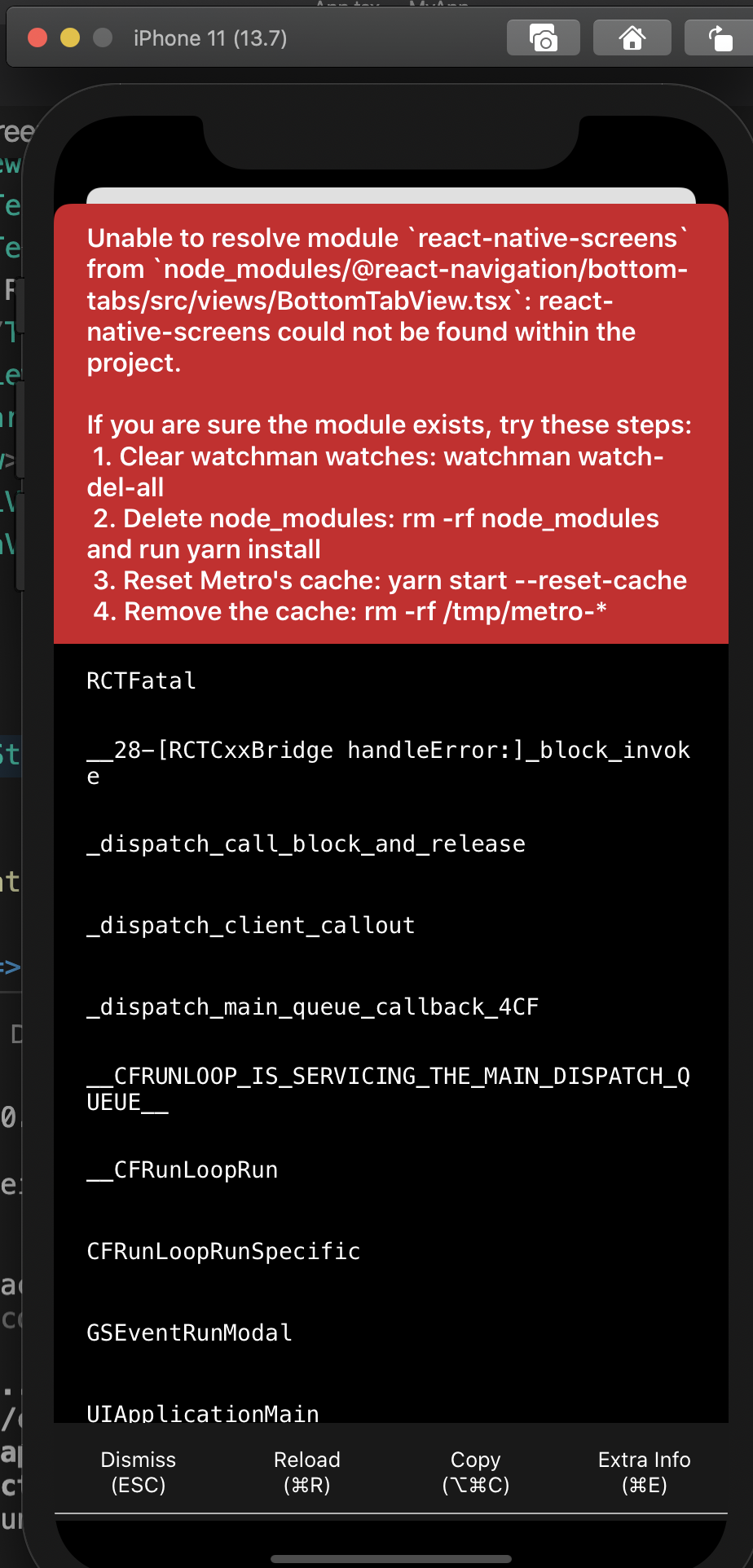The image size is (753, 1568).
Task: Click the iPhone 11 (13.7) window title
Action: point(210,38)
